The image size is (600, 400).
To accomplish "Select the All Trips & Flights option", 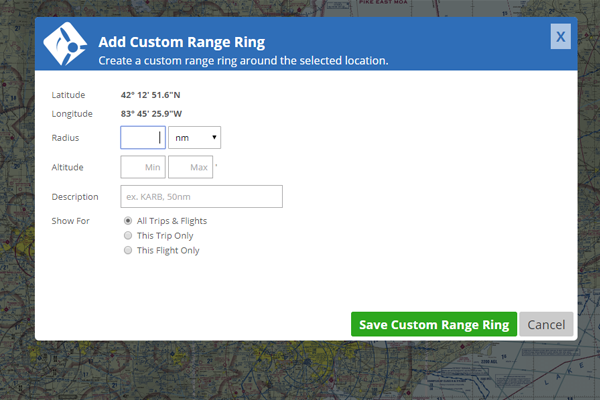I will tap(127, 220).
